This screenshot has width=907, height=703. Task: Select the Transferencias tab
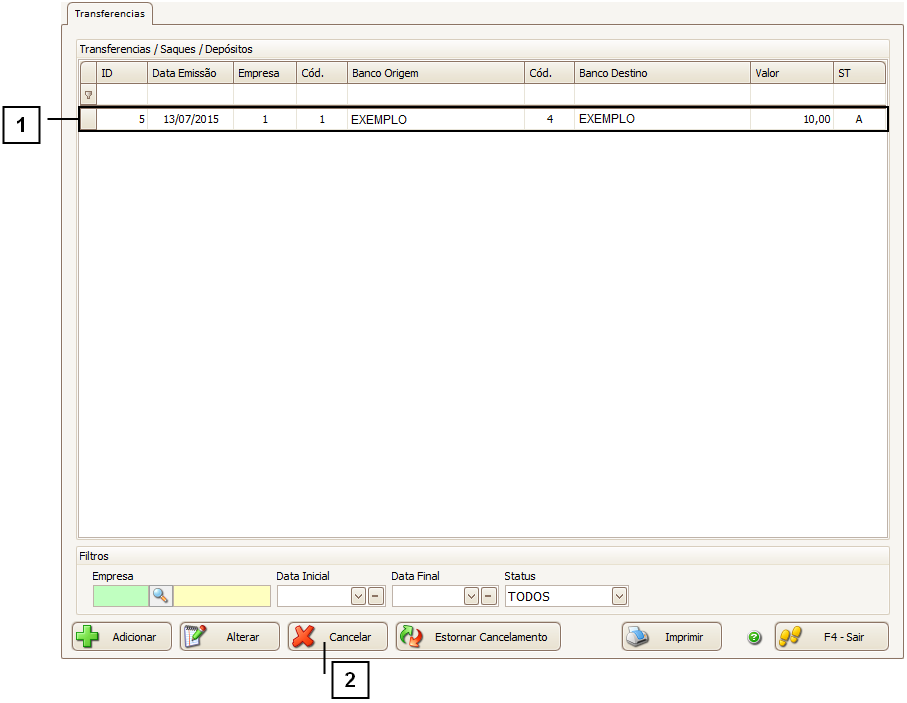109,14
